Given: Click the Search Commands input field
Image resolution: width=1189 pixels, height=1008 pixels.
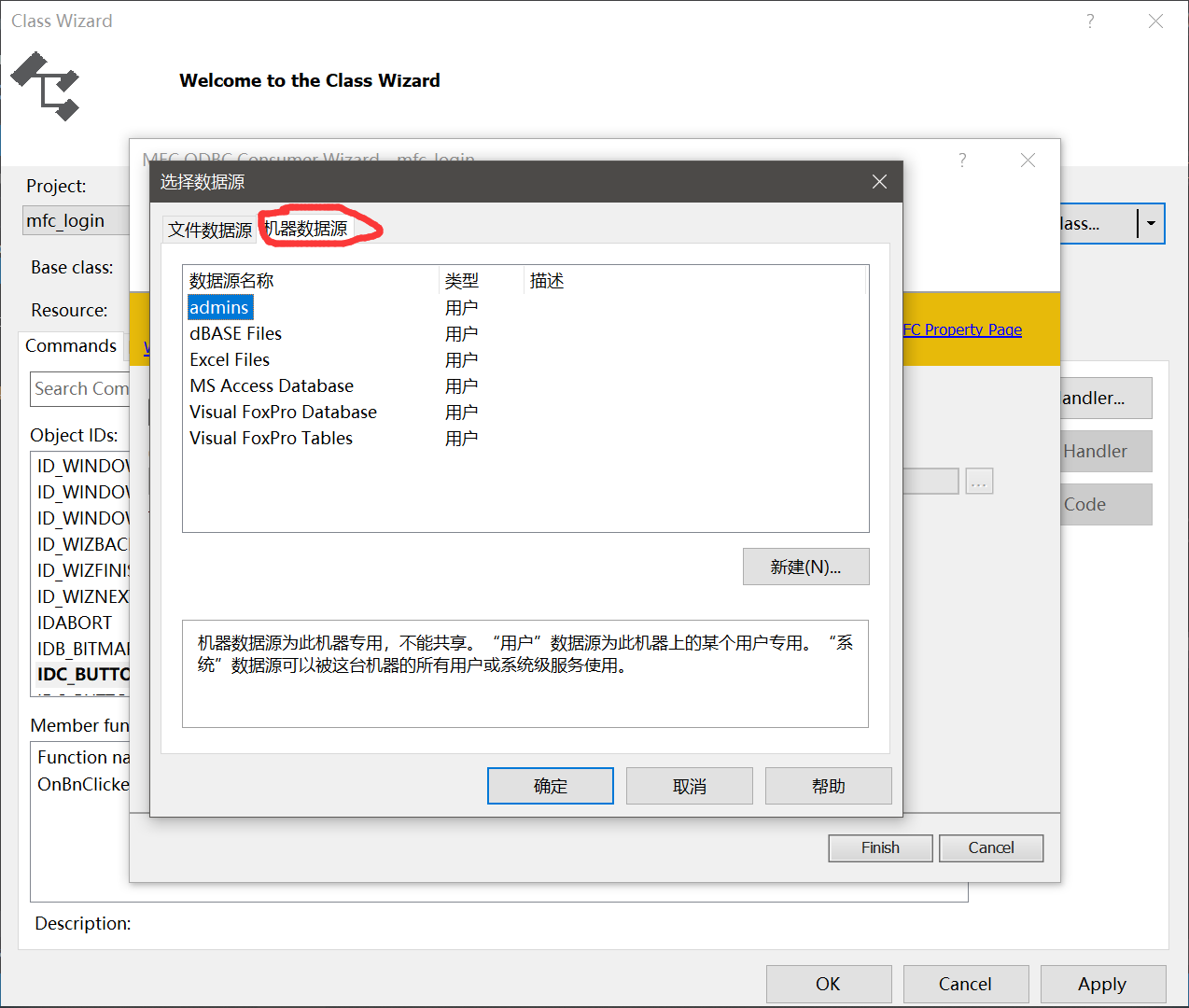Looking at the screenshot, I should tap(80, 388).
